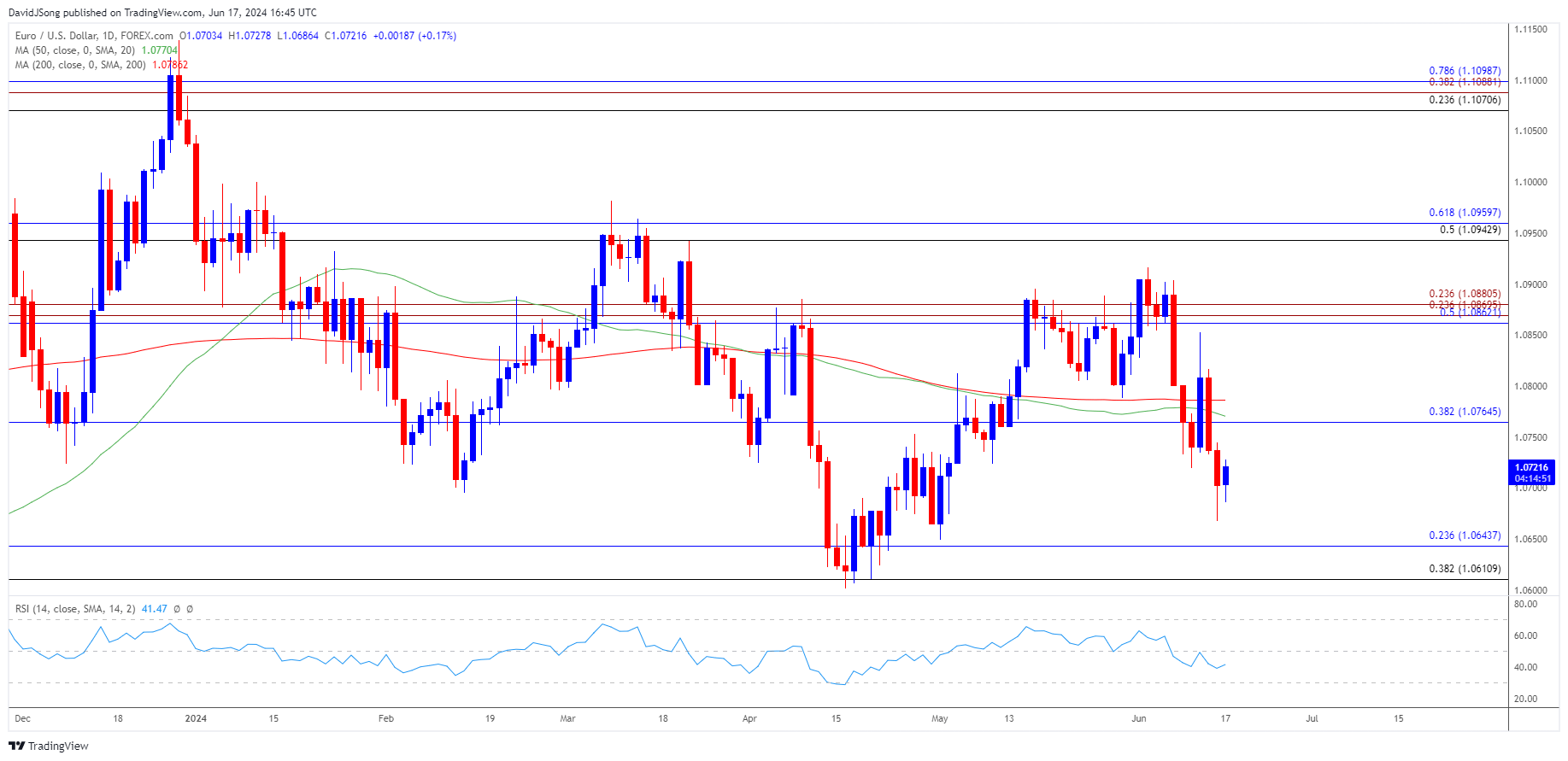The image size is (1568, 761).
Task: Click the low value L1.06864
Action: tap(297, 36)
